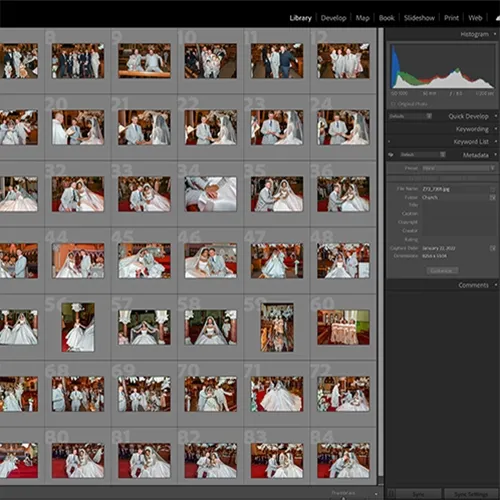Click the plus icon beside Keyword List
500x500 pixels.
tap(389, 142)
